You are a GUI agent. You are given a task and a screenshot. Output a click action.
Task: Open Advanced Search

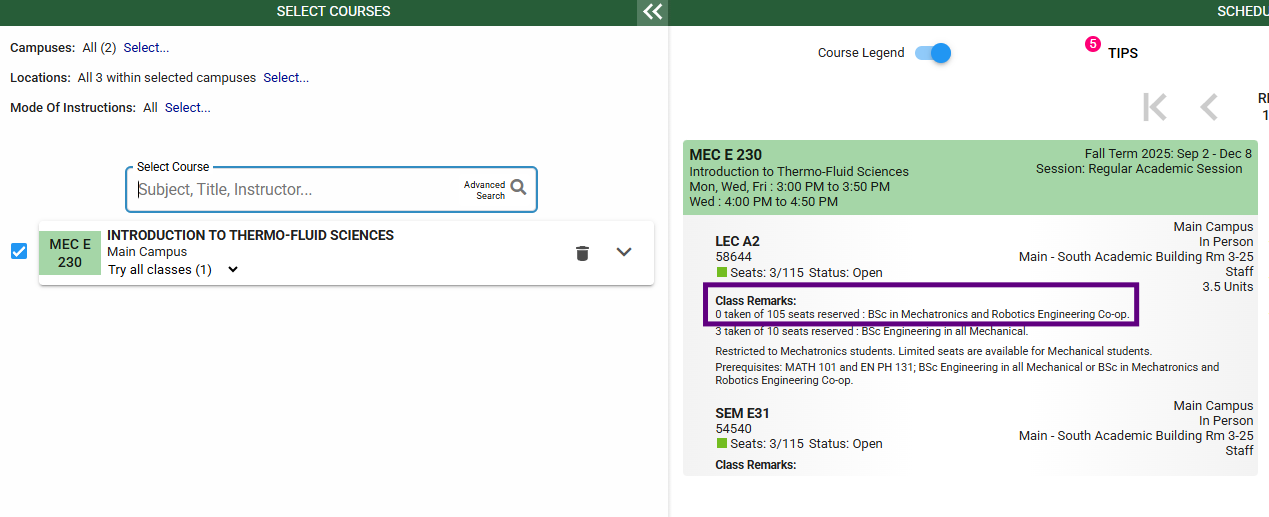pos(484,190)
